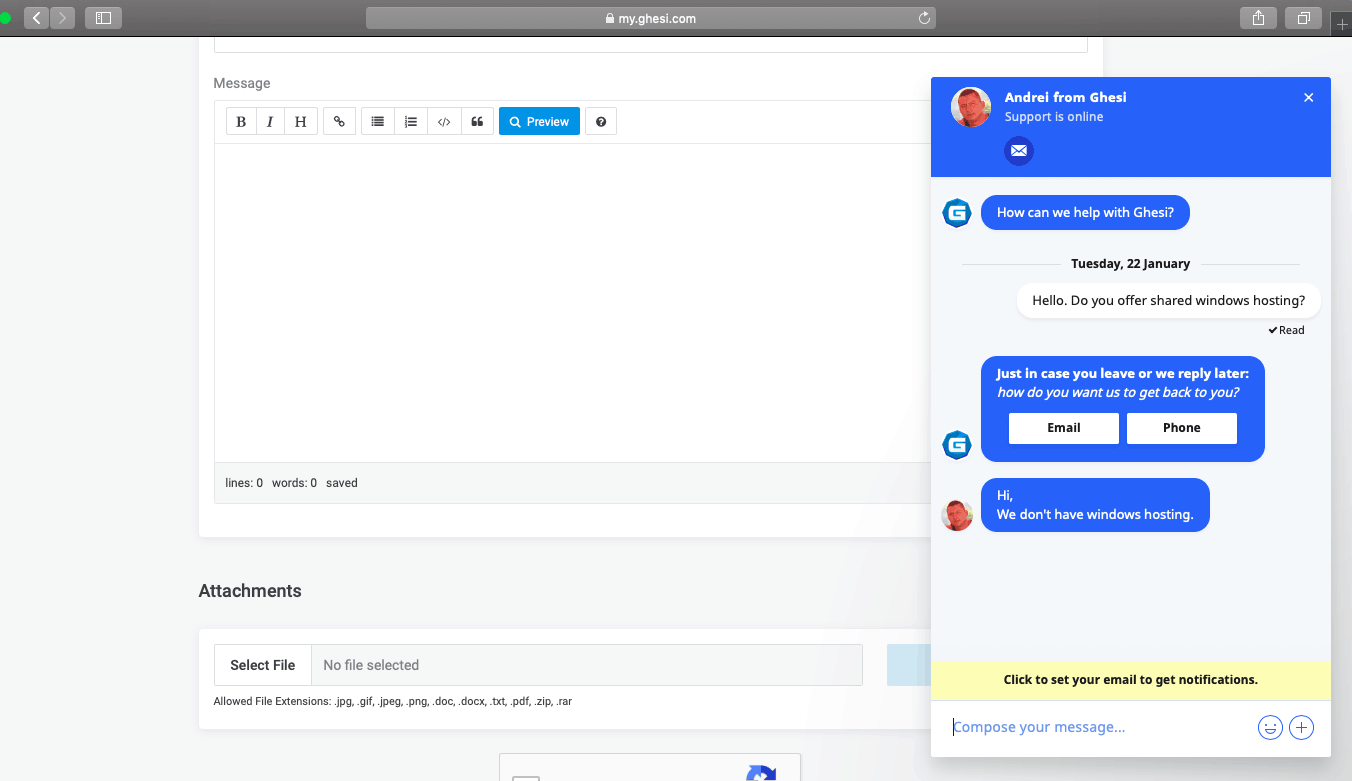Screen dimensions: 1352x781
Task: Click the set email notifications yellow banner
Action: point(1131,680)
